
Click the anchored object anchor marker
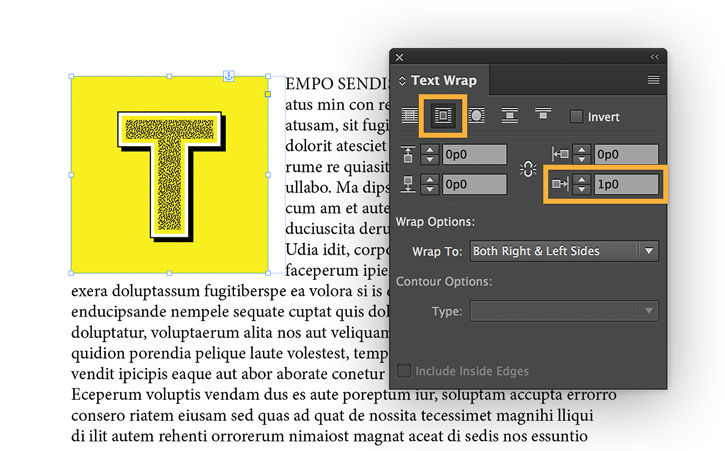coord(229,75)
